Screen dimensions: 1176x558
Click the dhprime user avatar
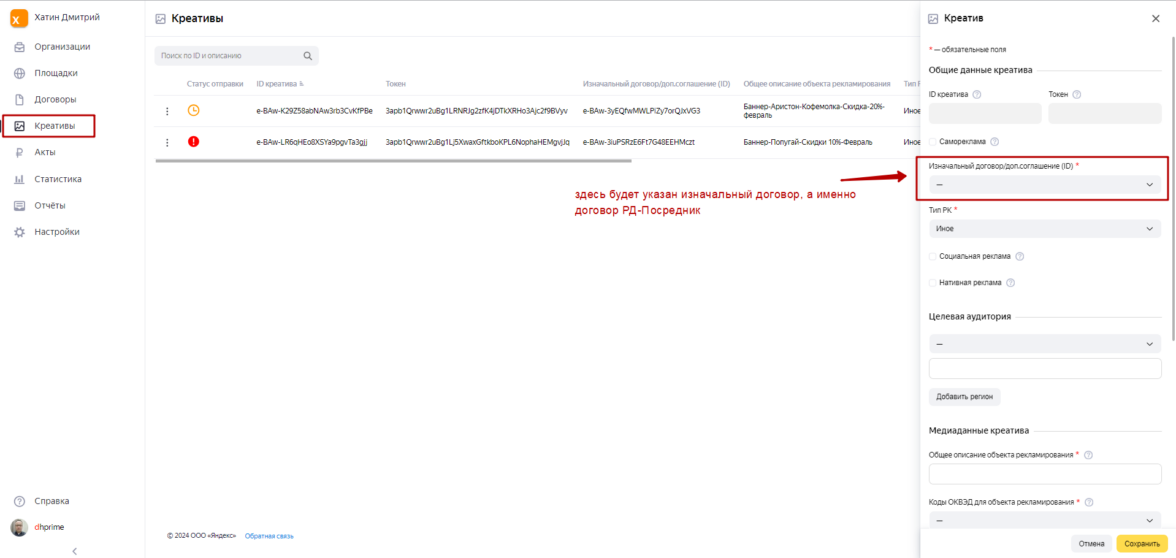pos(19,527)
